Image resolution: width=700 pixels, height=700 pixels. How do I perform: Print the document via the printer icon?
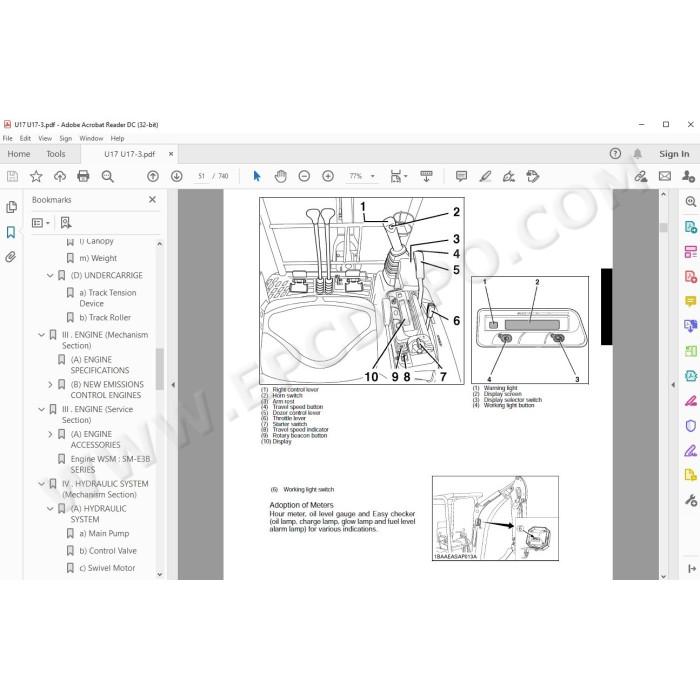click(x=83, y=176)
